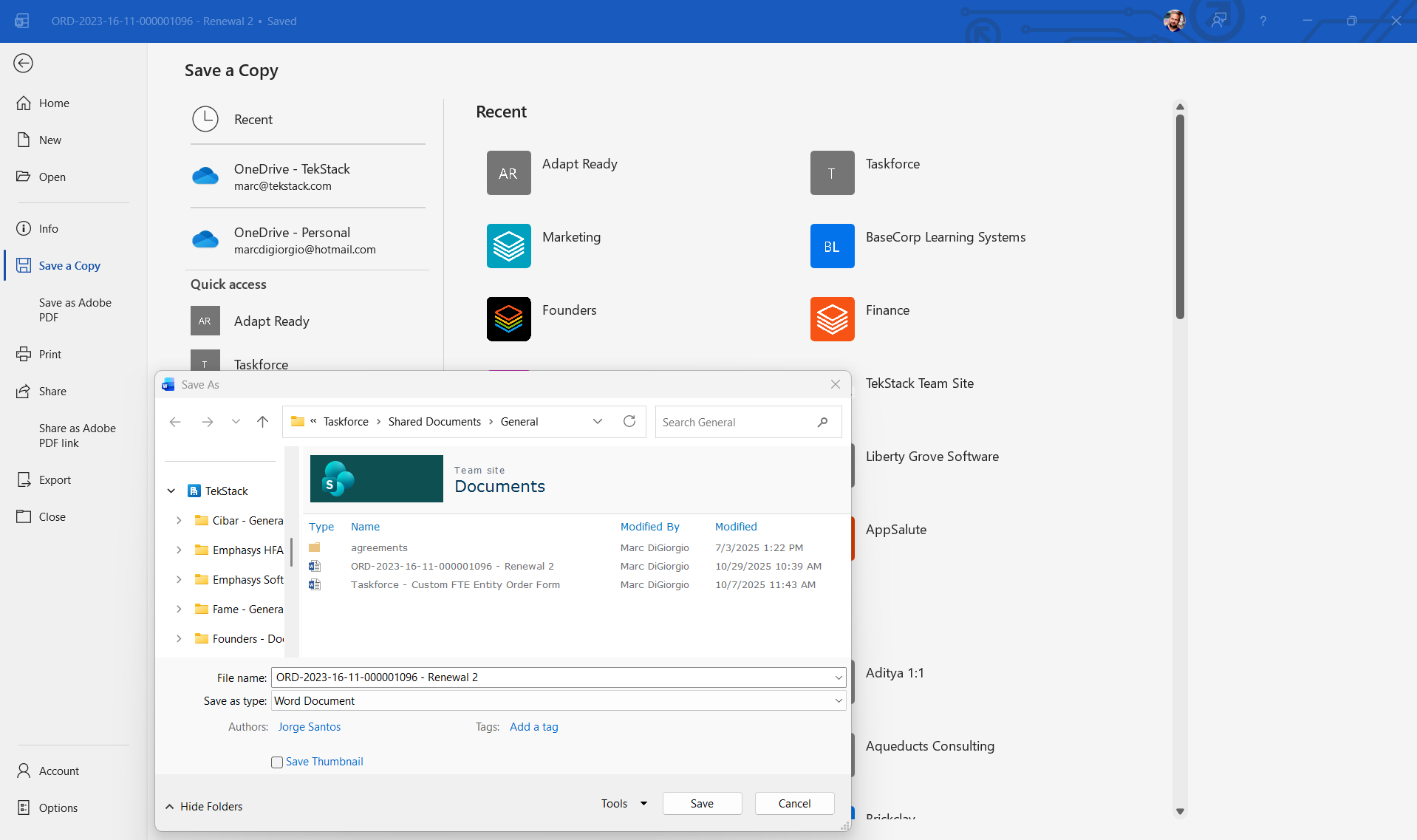This screenshot has width=1417, height=840.
Task: Choose Share as Adobe PDF link
Action: coord(78,436)
